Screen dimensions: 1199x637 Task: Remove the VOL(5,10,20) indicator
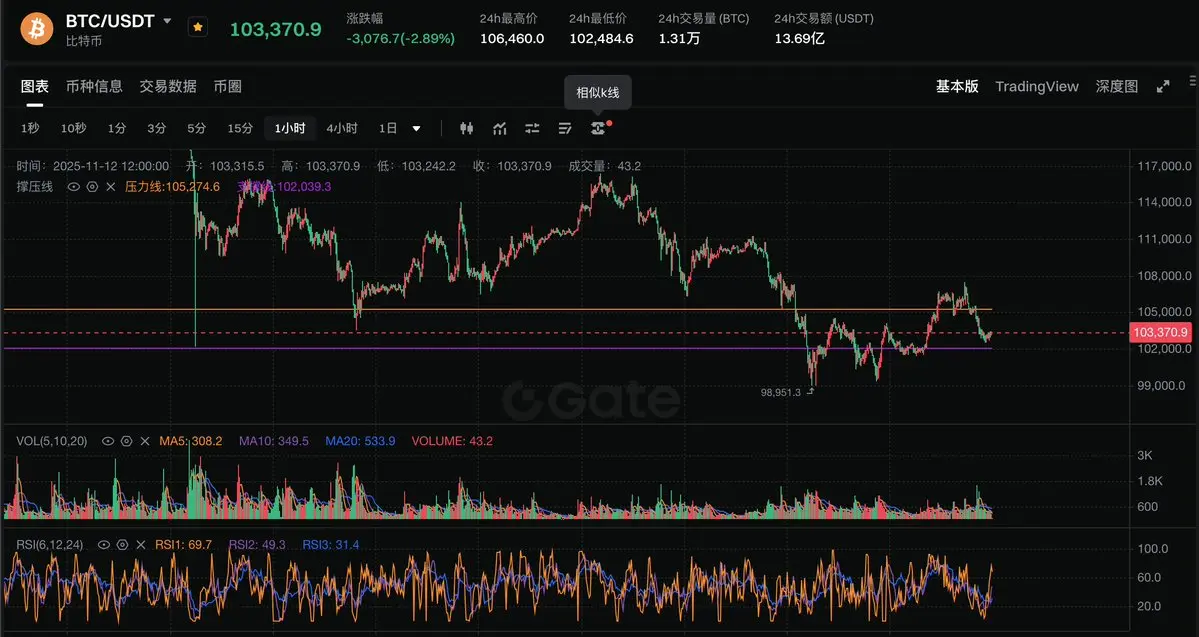coord(145,441)
